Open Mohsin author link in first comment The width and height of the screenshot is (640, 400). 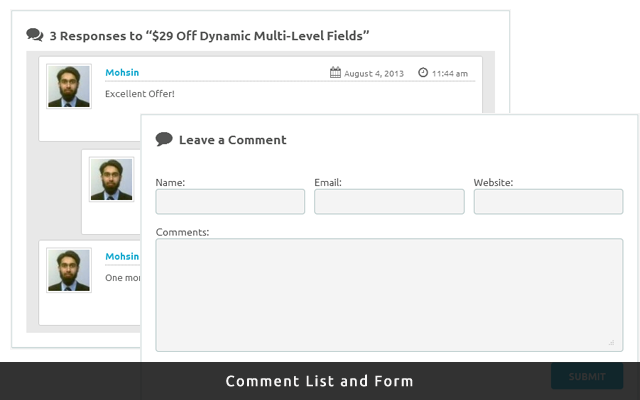tap(122, 73)
